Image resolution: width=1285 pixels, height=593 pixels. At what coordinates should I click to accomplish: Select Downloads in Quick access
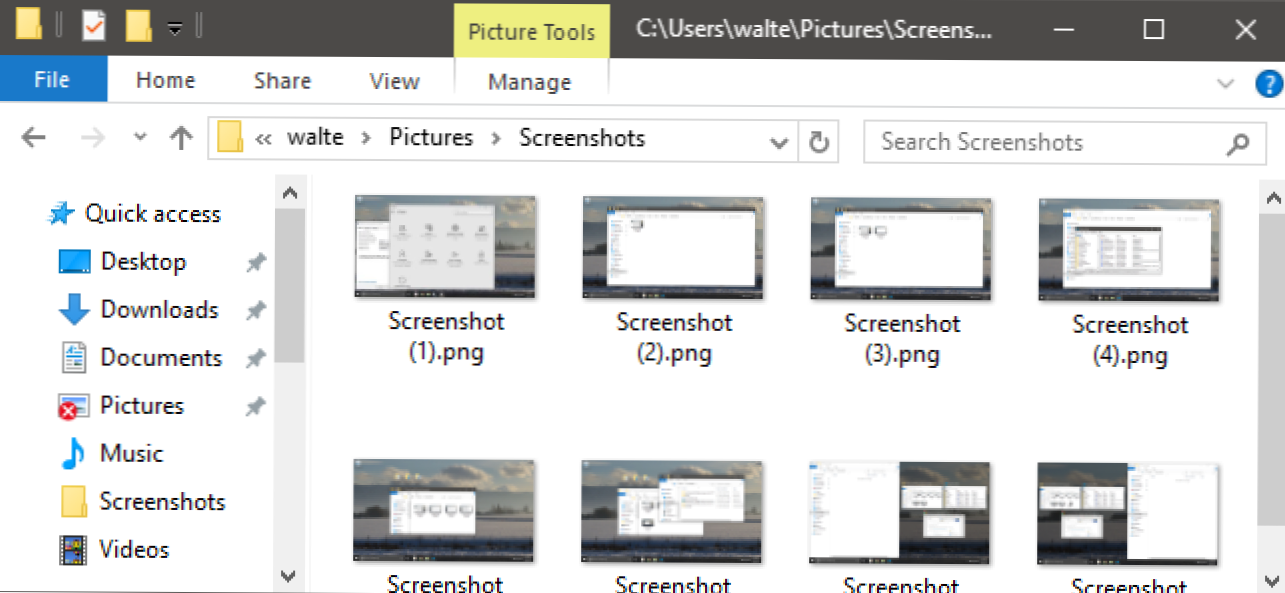(159, 310)
